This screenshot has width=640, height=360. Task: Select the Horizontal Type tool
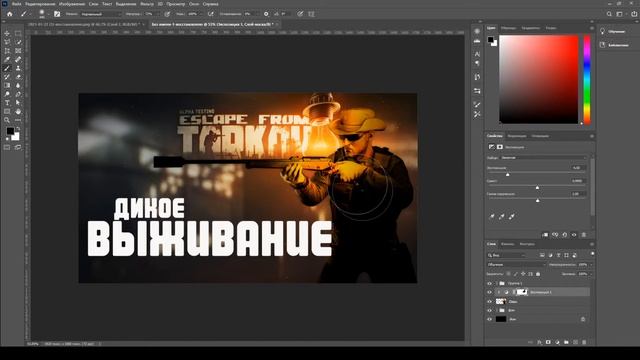7,103
